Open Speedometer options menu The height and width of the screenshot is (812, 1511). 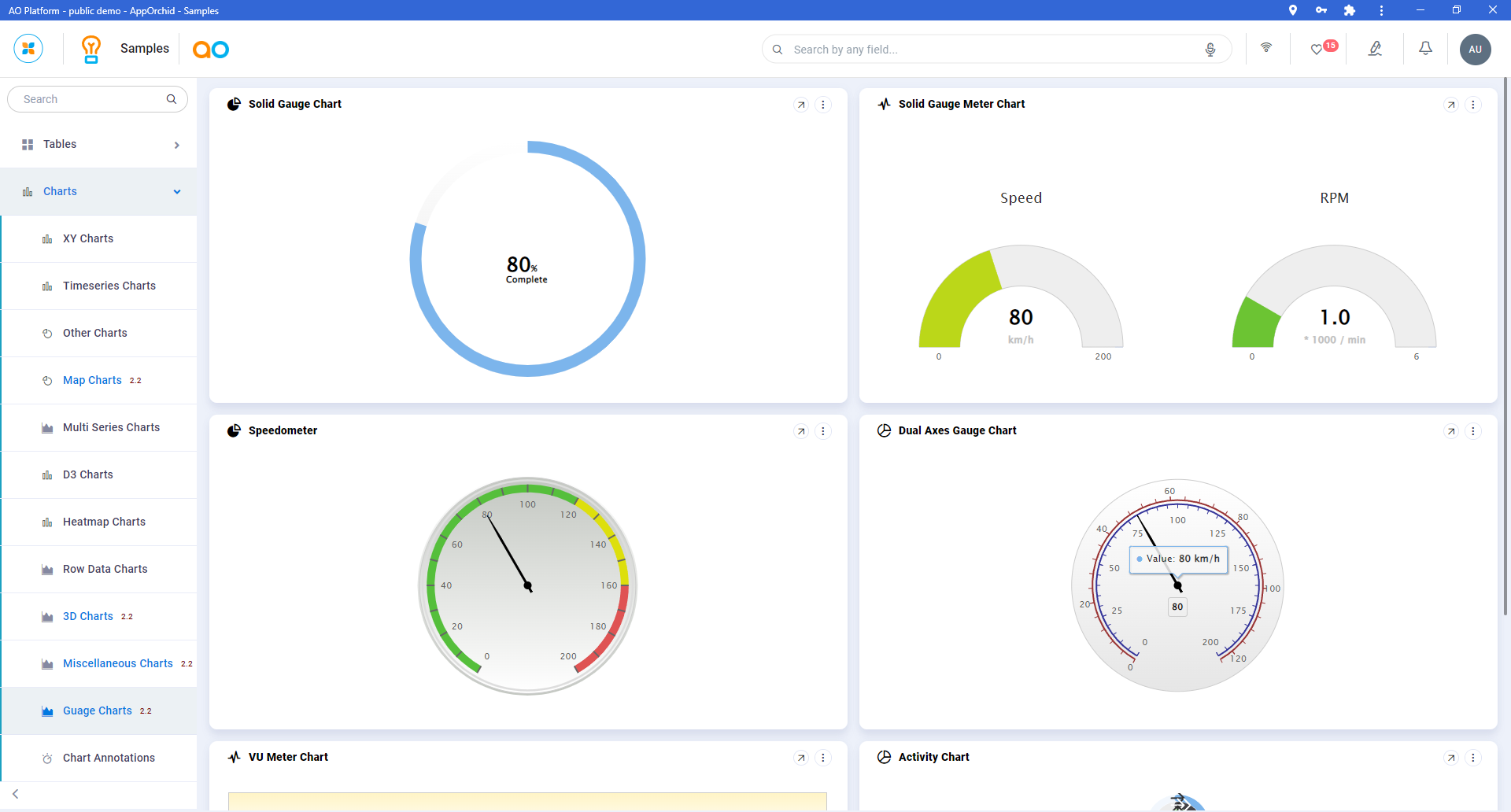tap(823, 431)
